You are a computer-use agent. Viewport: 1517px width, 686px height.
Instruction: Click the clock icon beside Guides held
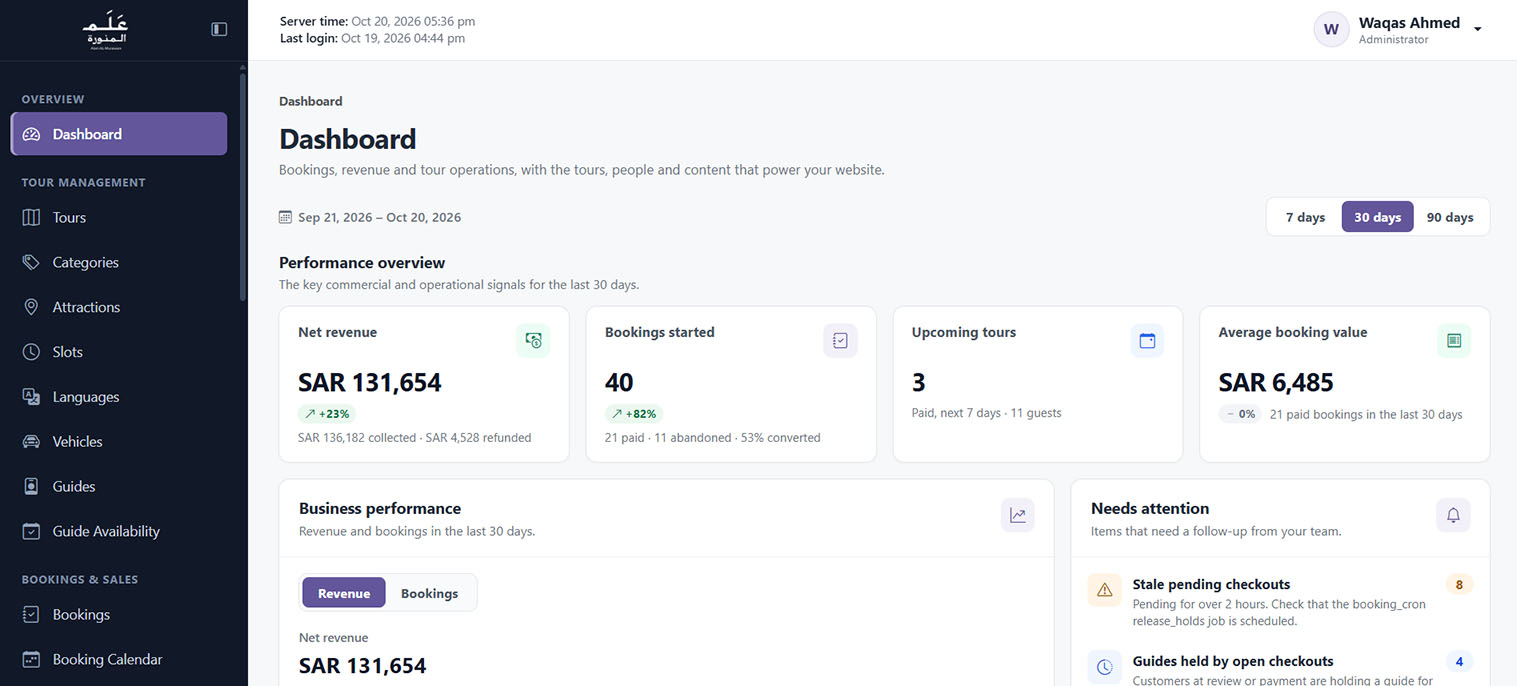(1105, 667)
